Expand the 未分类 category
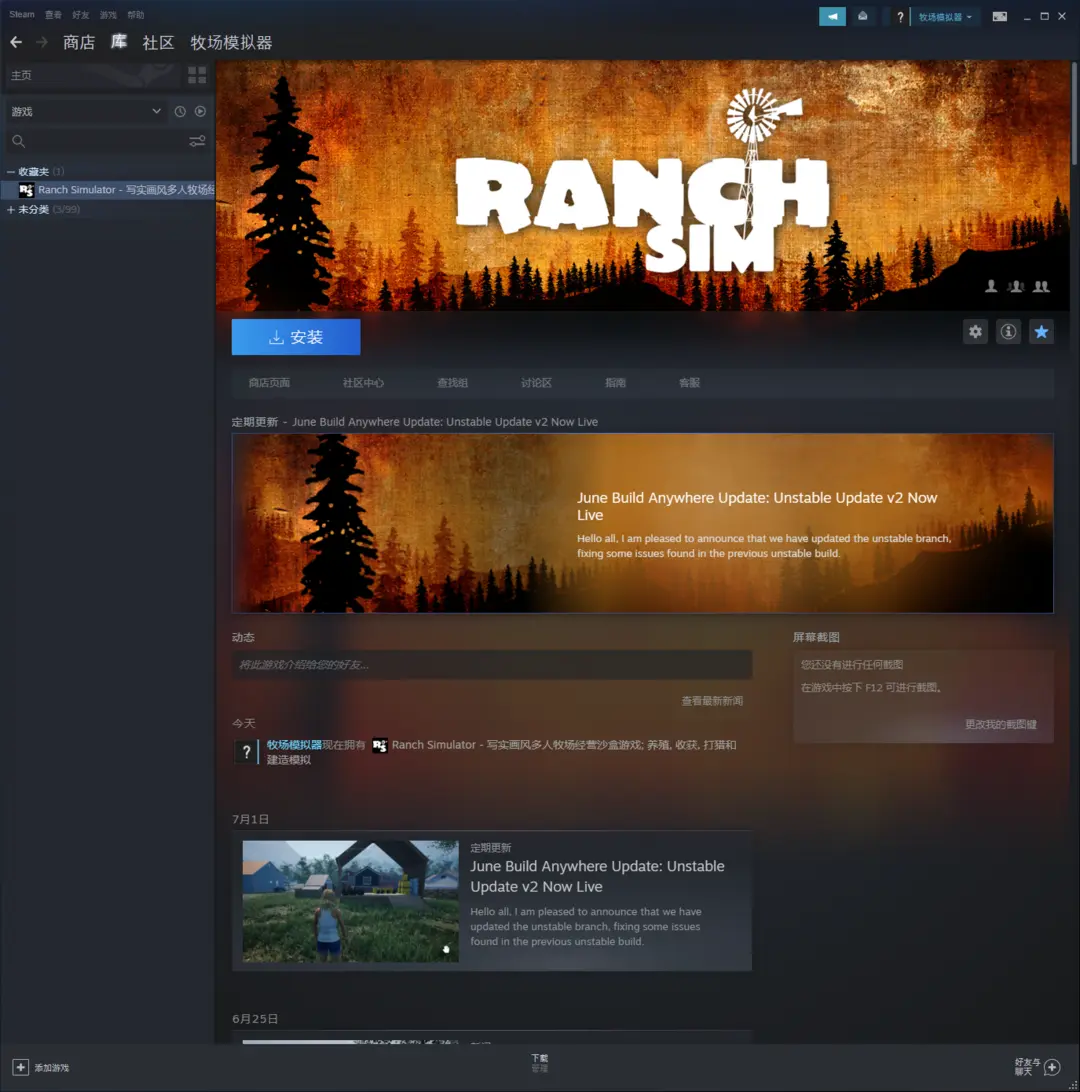Image resolution: width=1080 pixels, height=1092 pixels. coord(10,210)
